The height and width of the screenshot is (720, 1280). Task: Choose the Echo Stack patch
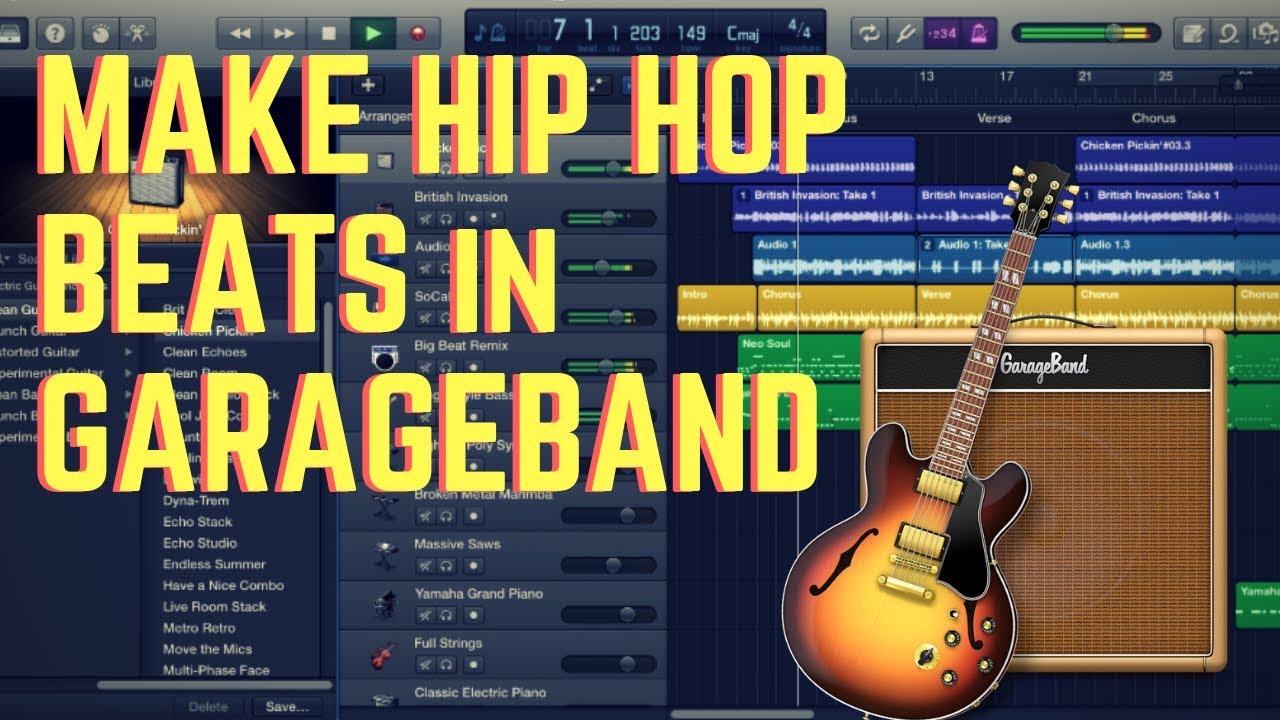(x=198, y=522)
